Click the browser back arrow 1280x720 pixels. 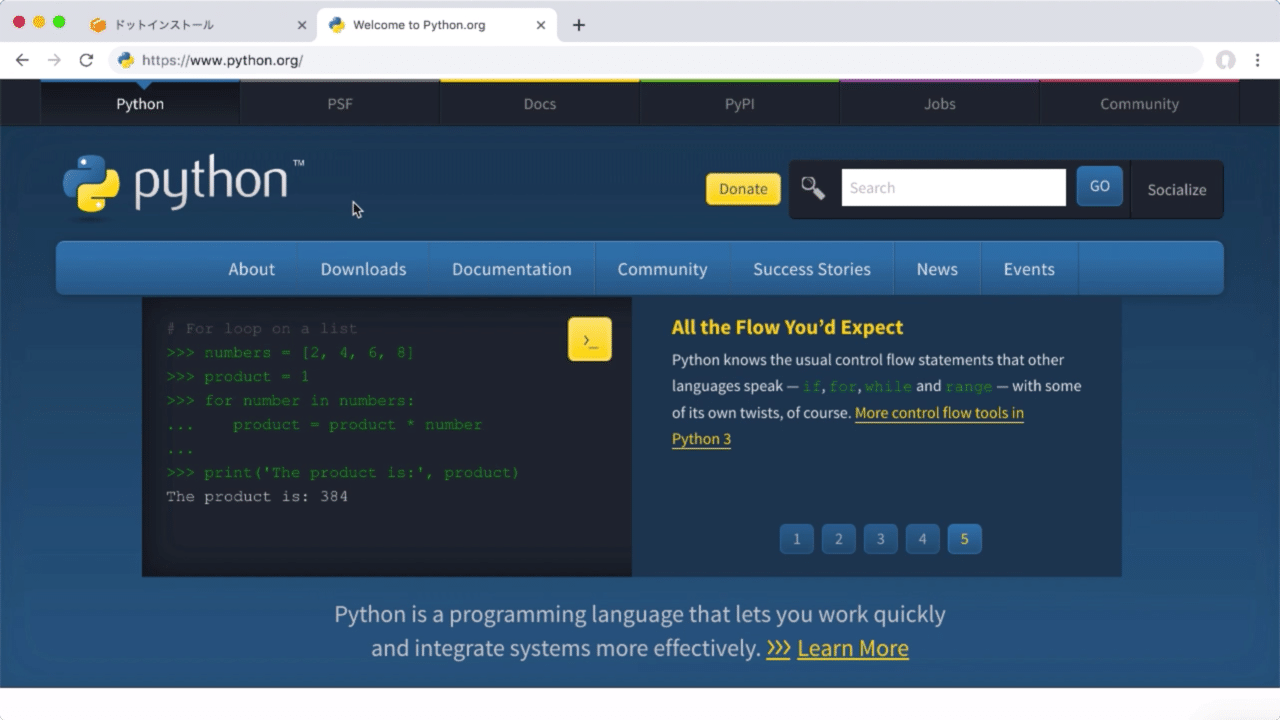point(22,60)
